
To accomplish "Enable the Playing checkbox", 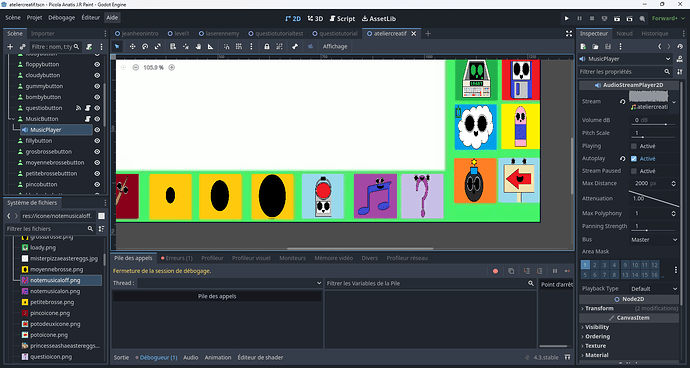I will coord(634,146).
